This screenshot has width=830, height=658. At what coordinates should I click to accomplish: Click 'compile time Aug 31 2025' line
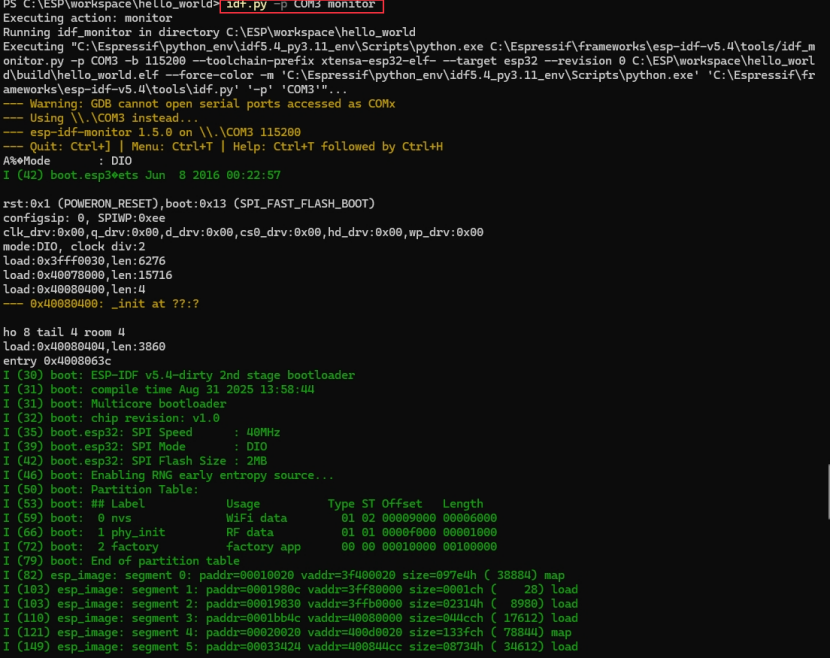tap(159, 390)
